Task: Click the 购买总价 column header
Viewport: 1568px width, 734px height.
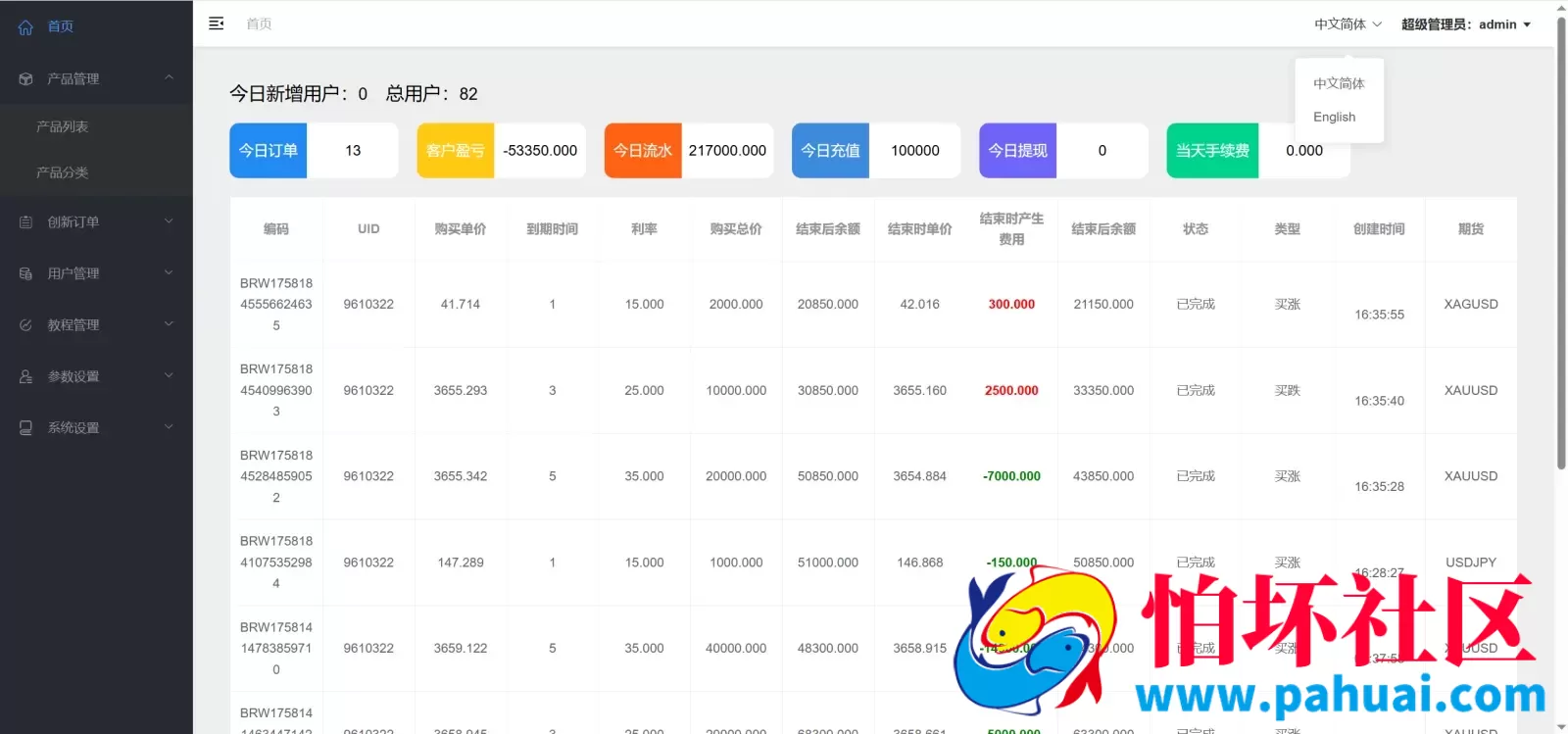Action: tap(736, 229)
